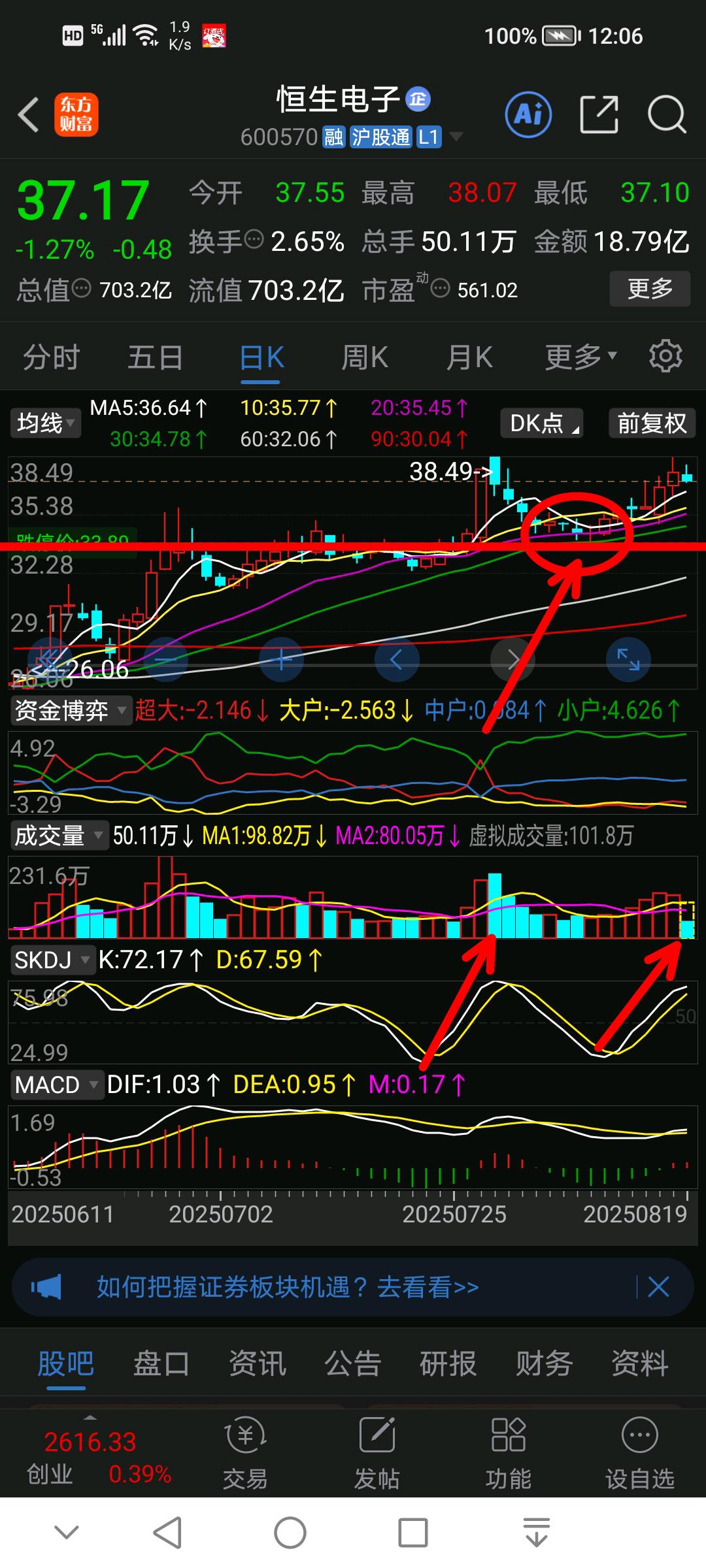
Task: Tap the Android pull-down menu button
Action: point(536,1532)
